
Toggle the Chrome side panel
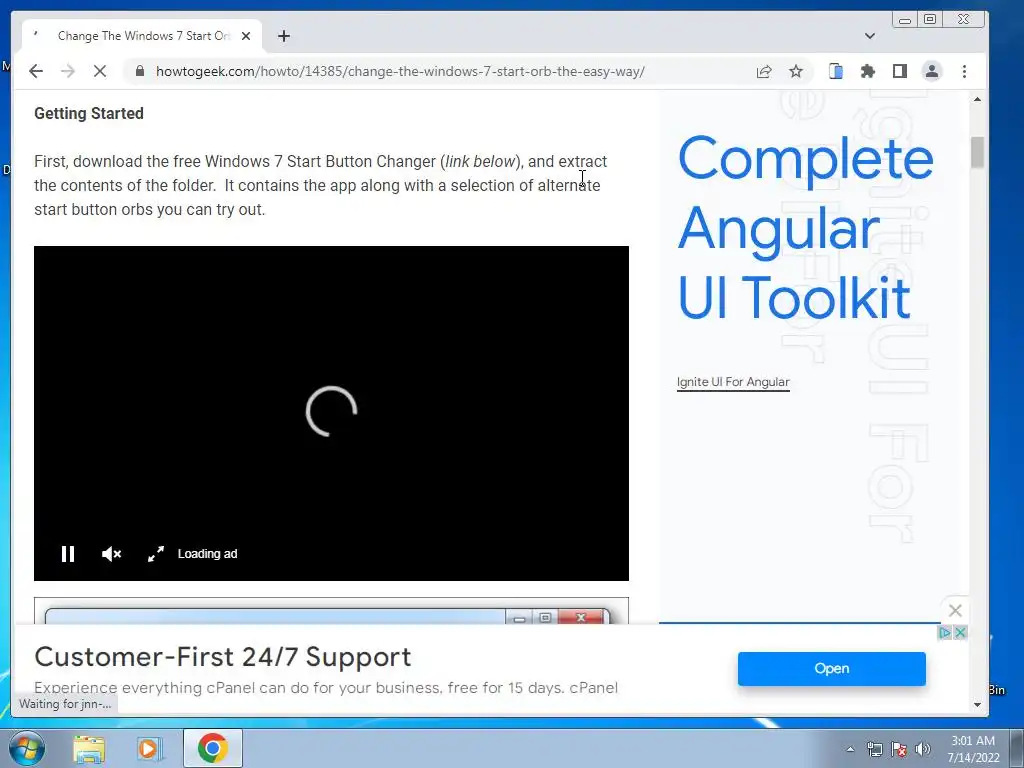tap(899, 71)
